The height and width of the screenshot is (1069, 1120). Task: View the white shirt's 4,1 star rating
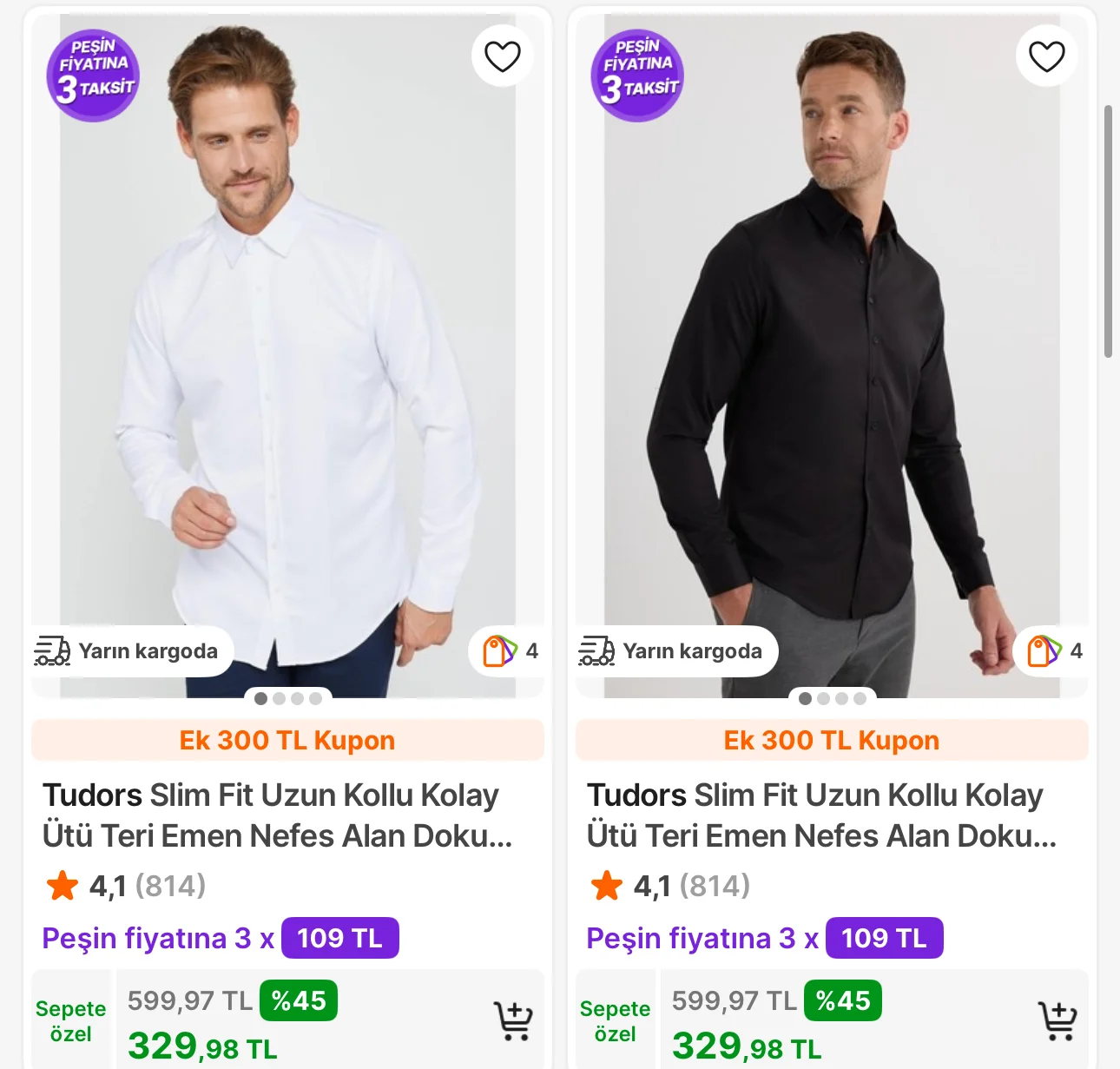[126, 886]
